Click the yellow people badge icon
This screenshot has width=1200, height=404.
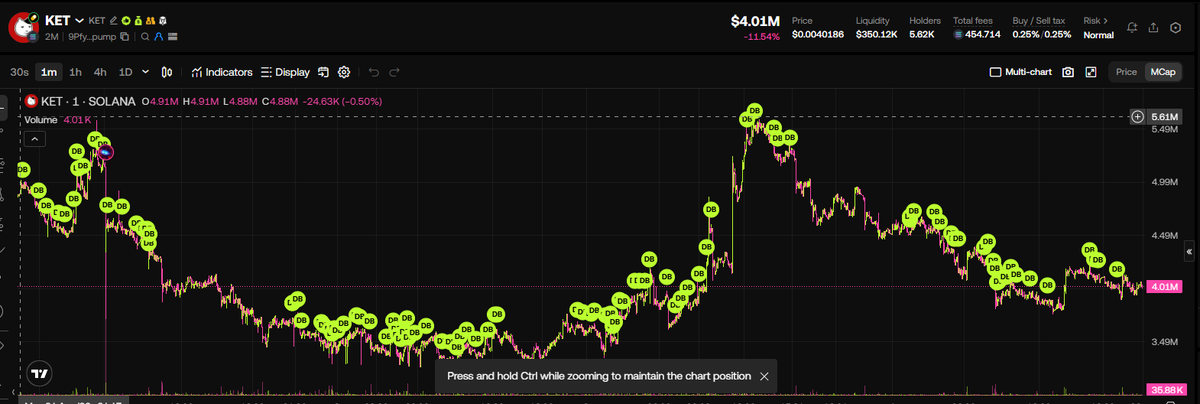[x=150, y=20]
